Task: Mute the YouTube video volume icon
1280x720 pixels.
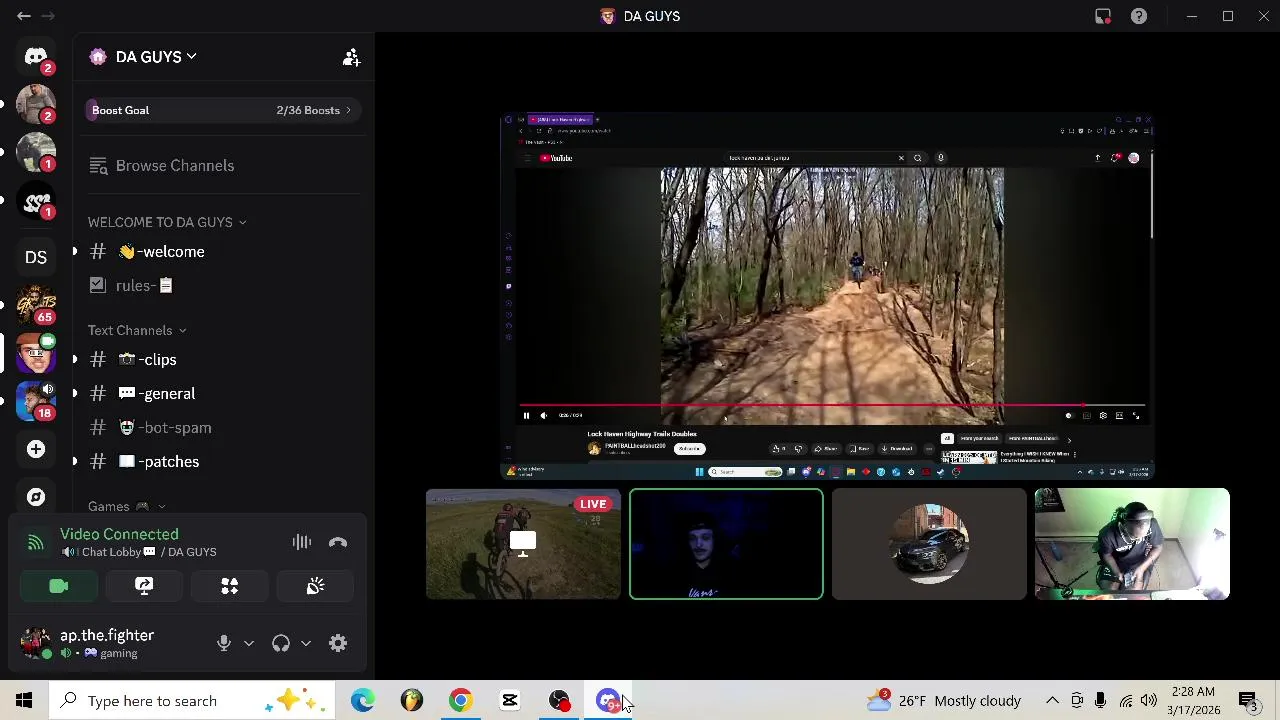Action: [544, 415]
